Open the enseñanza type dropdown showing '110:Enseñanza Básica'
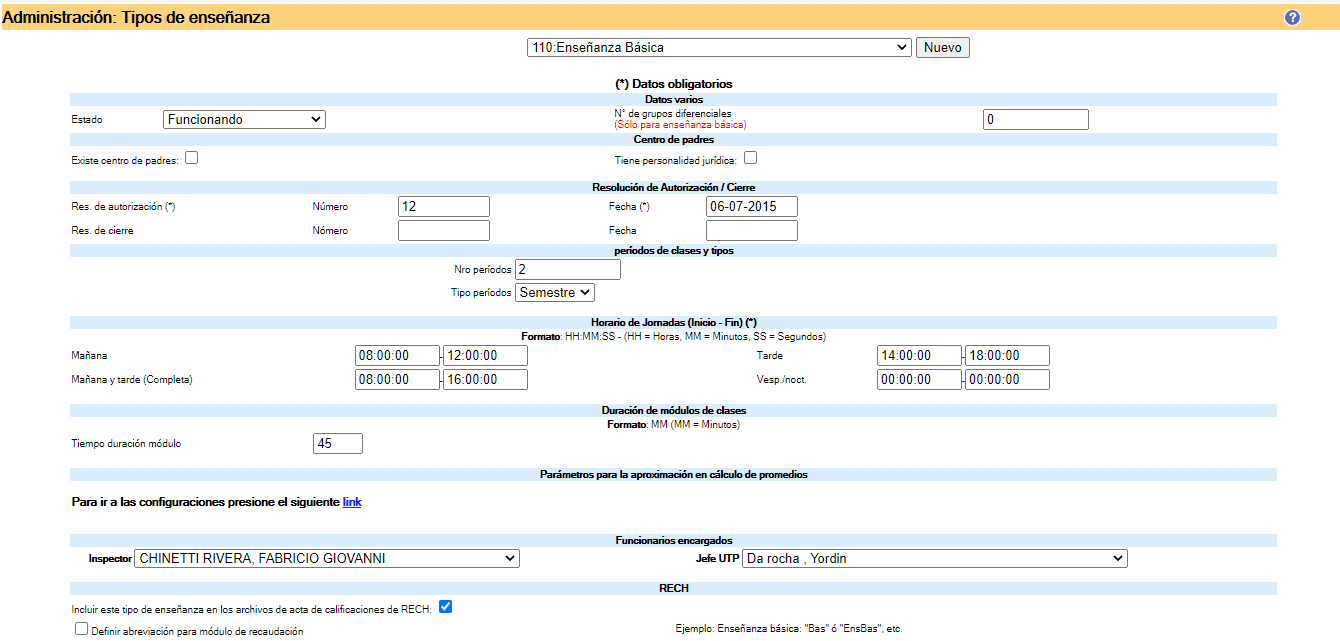 [719, 46]
